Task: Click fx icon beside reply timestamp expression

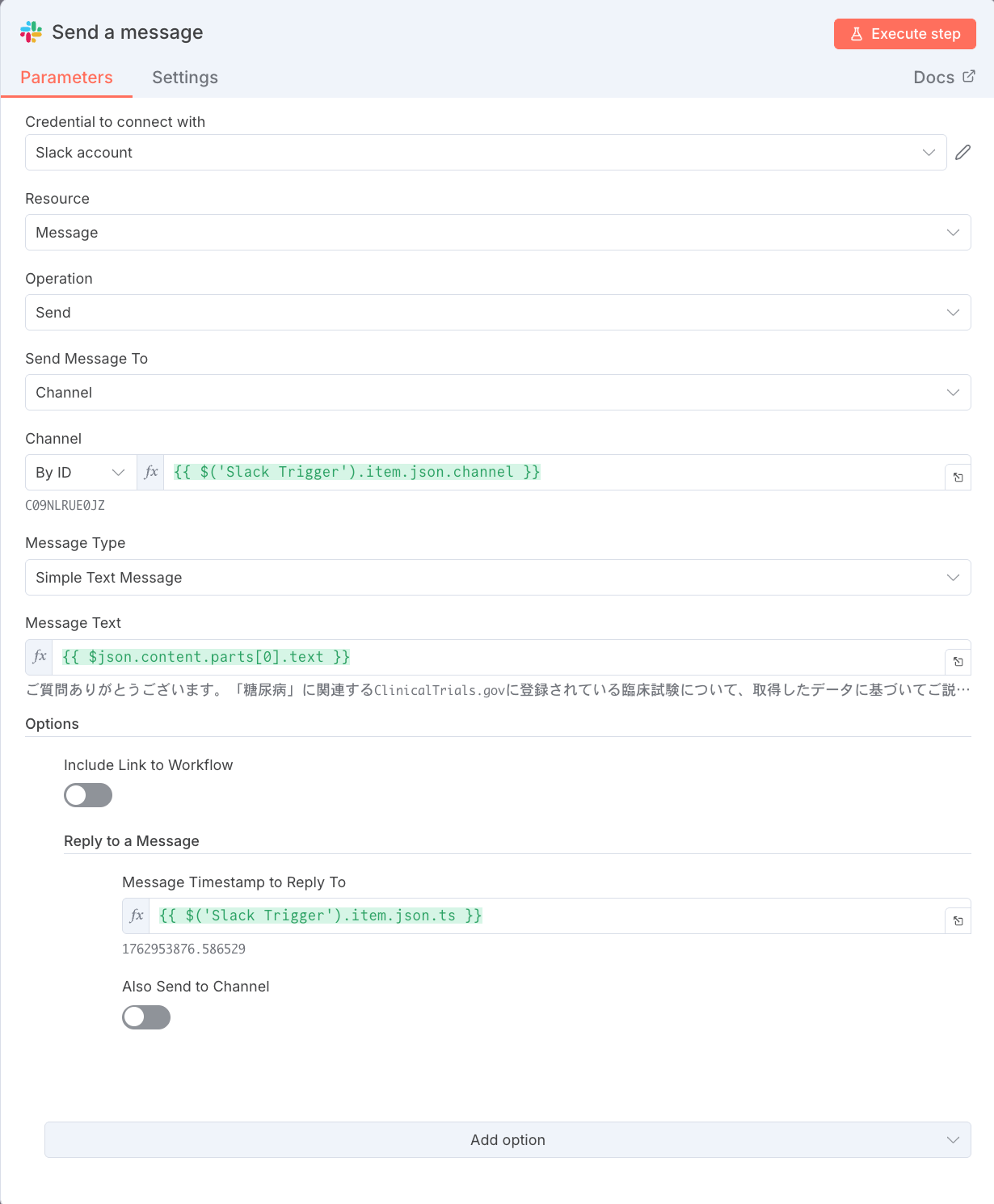Action: pos(137,916)
